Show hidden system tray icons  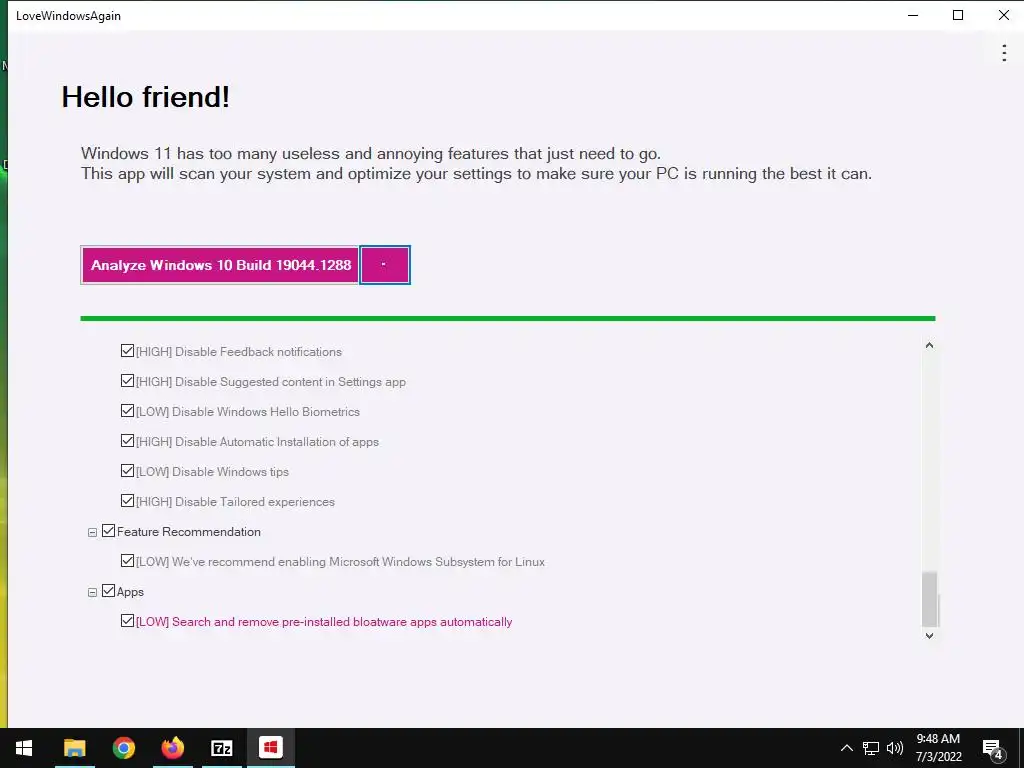tap(846, 748)
